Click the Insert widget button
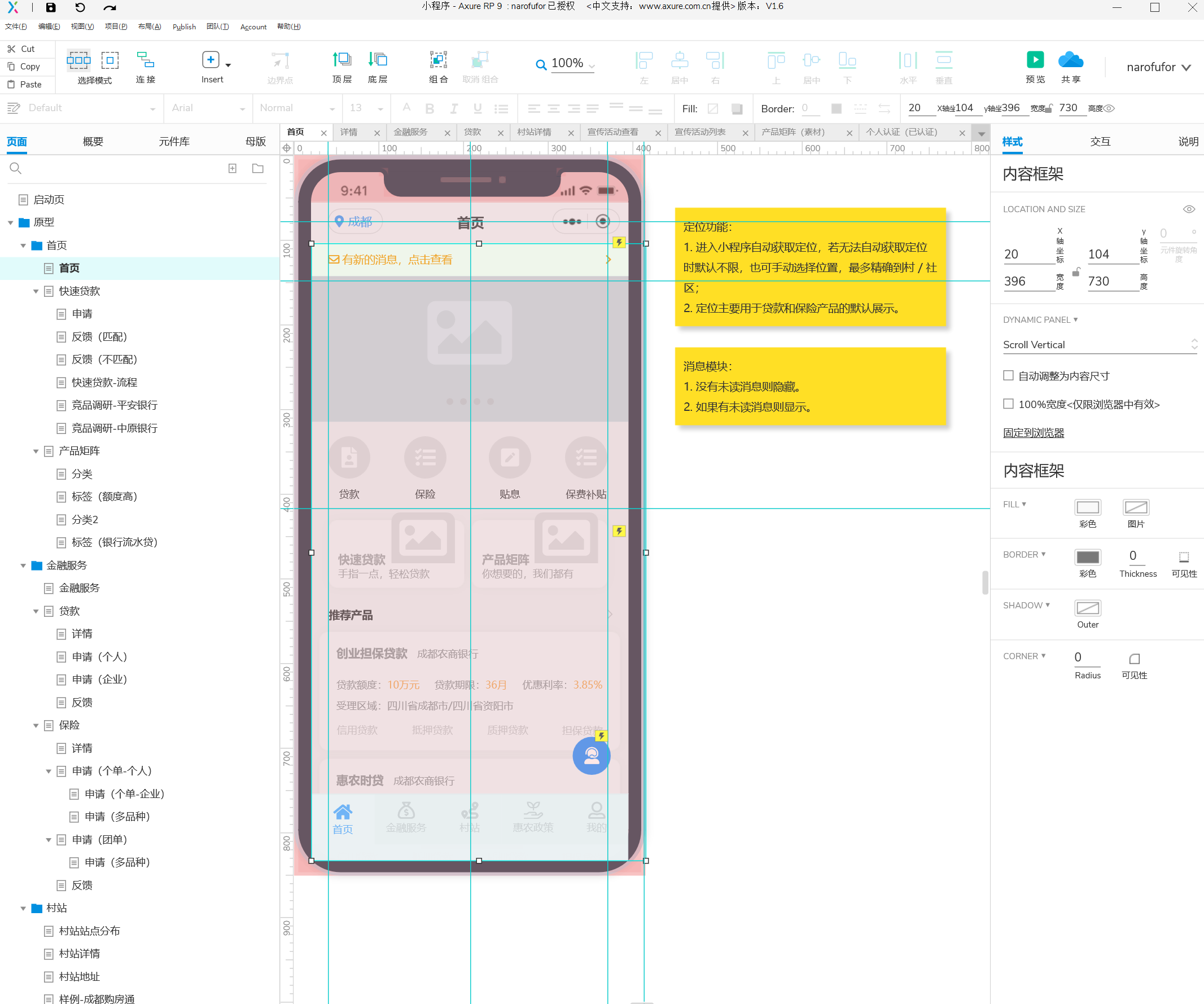The image size is (1204, 1004). [x=211, y=60]
